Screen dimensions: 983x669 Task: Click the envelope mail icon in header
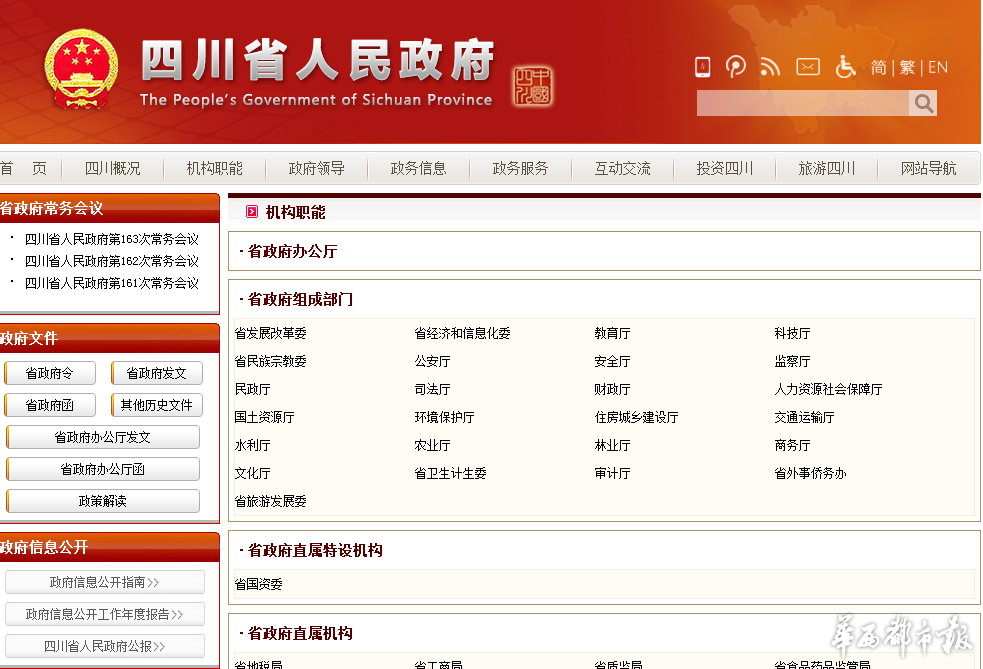[x=807, y=66]
